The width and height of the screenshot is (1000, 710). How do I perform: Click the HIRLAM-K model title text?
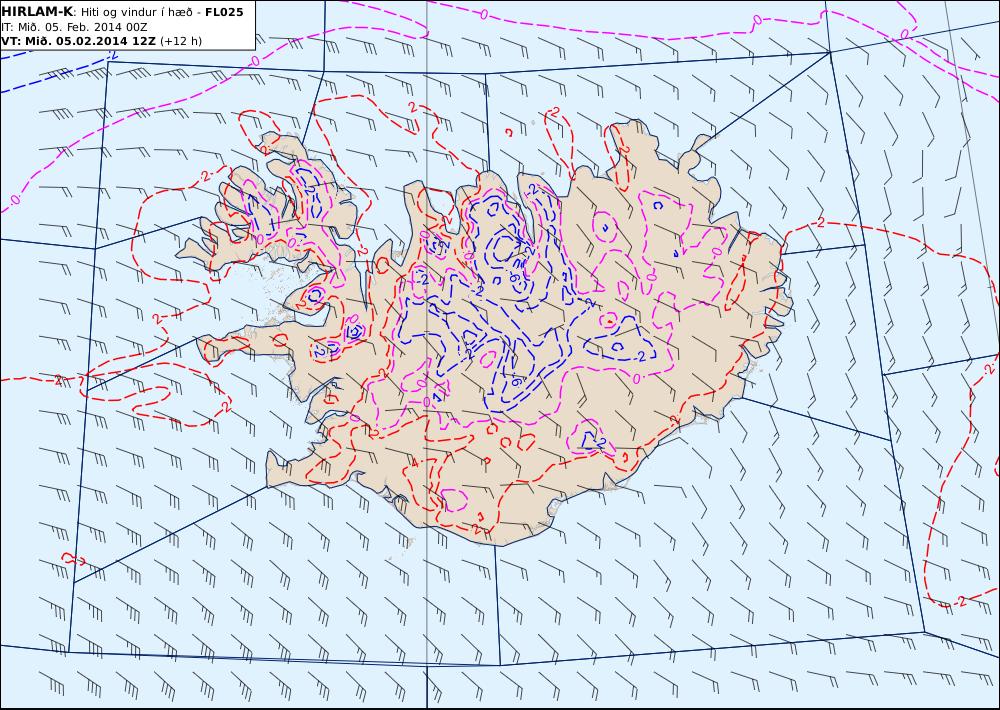(x=37, y=11)
